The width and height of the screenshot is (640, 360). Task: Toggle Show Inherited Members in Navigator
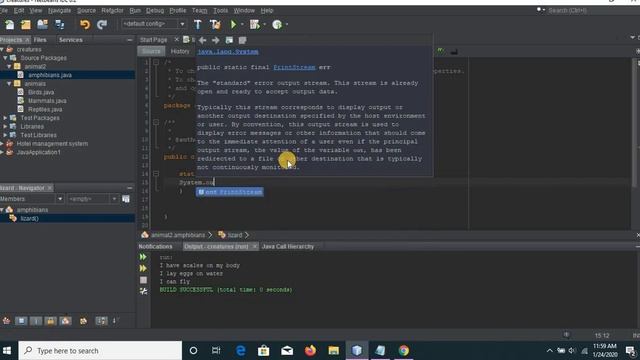pyautogui.click(x=6, y=321)
